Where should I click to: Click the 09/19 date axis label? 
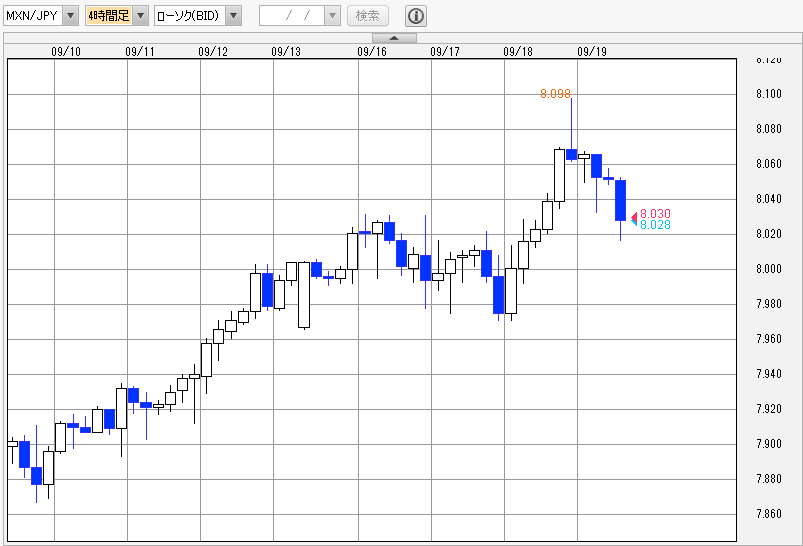(x=592, y=51)
